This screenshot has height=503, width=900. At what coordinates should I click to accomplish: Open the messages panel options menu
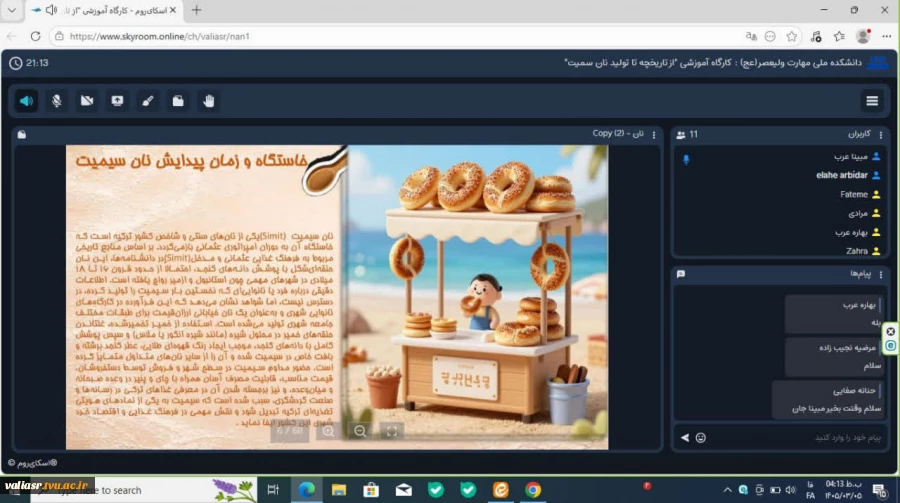tap(880, 274)
